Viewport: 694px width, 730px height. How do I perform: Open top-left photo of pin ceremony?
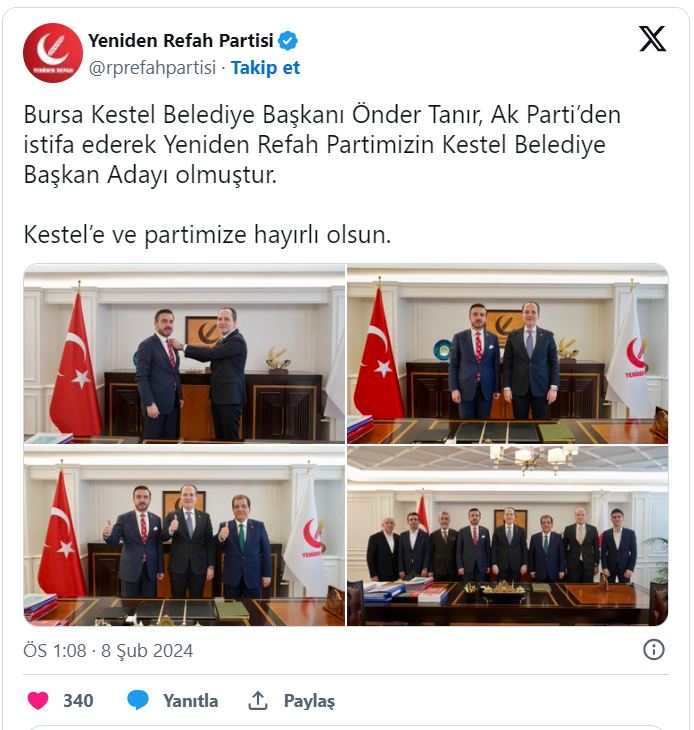tap(184, 353)
